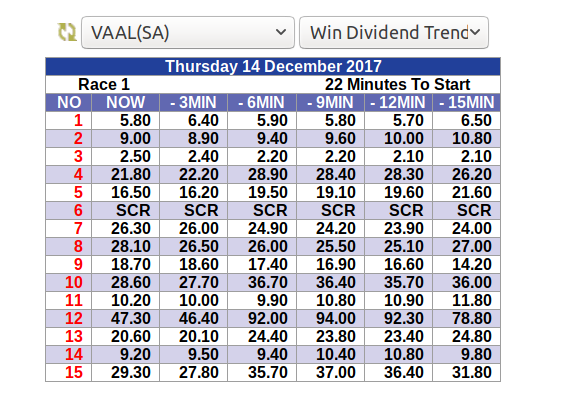Click runner number 15 in red
Image resolution: width=572 pixels, height=412 pixels.
pos(74,372)
